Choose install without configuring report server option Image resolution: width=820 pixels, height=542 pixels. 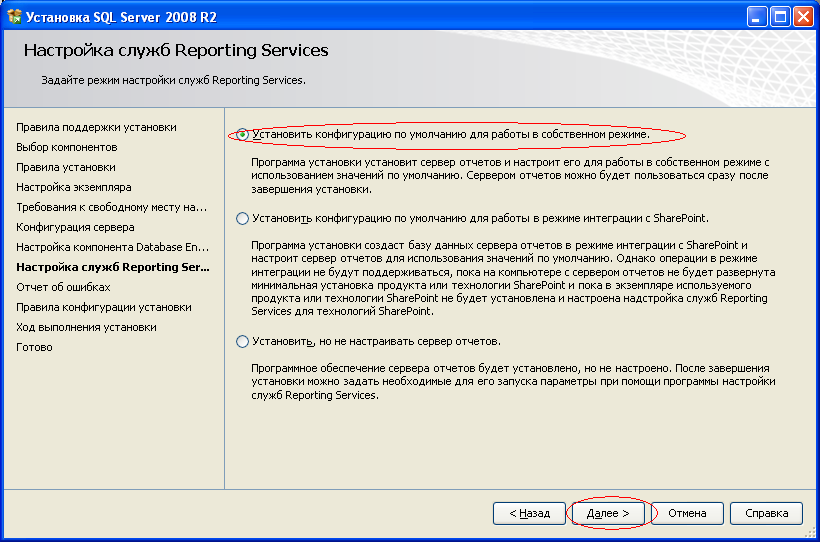coord(242,342)
